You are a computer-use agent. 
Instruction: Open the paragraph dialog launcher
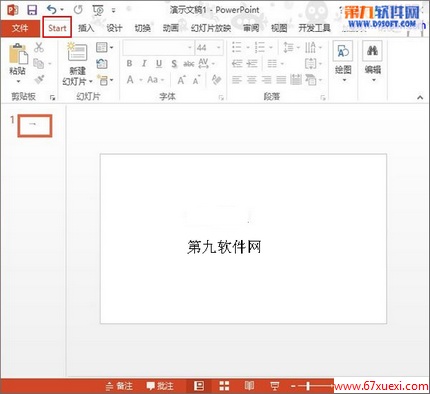[x=323, y=97]
